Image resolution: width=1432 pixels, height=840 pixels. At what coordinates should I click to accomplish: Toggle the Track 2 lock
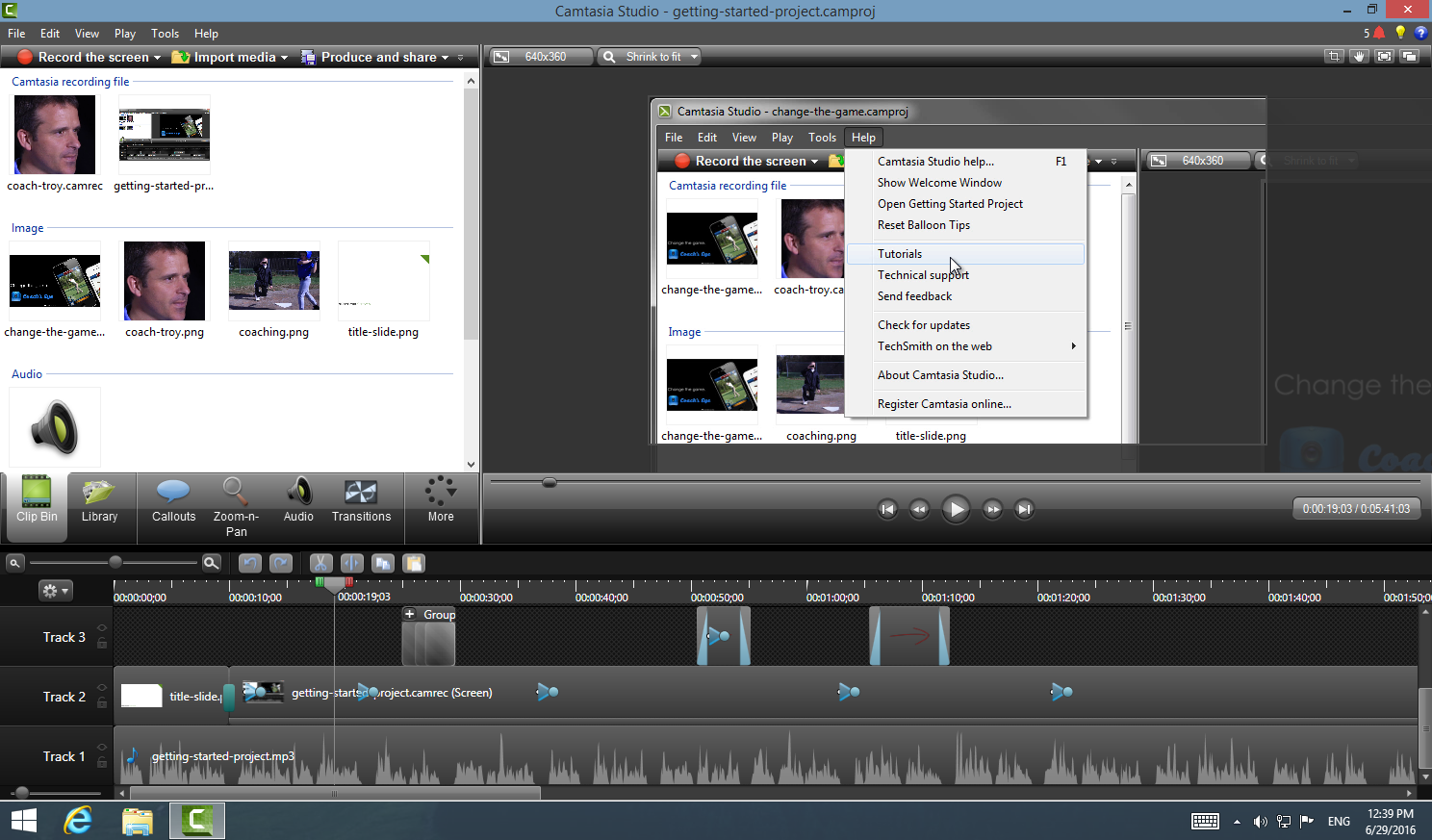tap(102, 702)
